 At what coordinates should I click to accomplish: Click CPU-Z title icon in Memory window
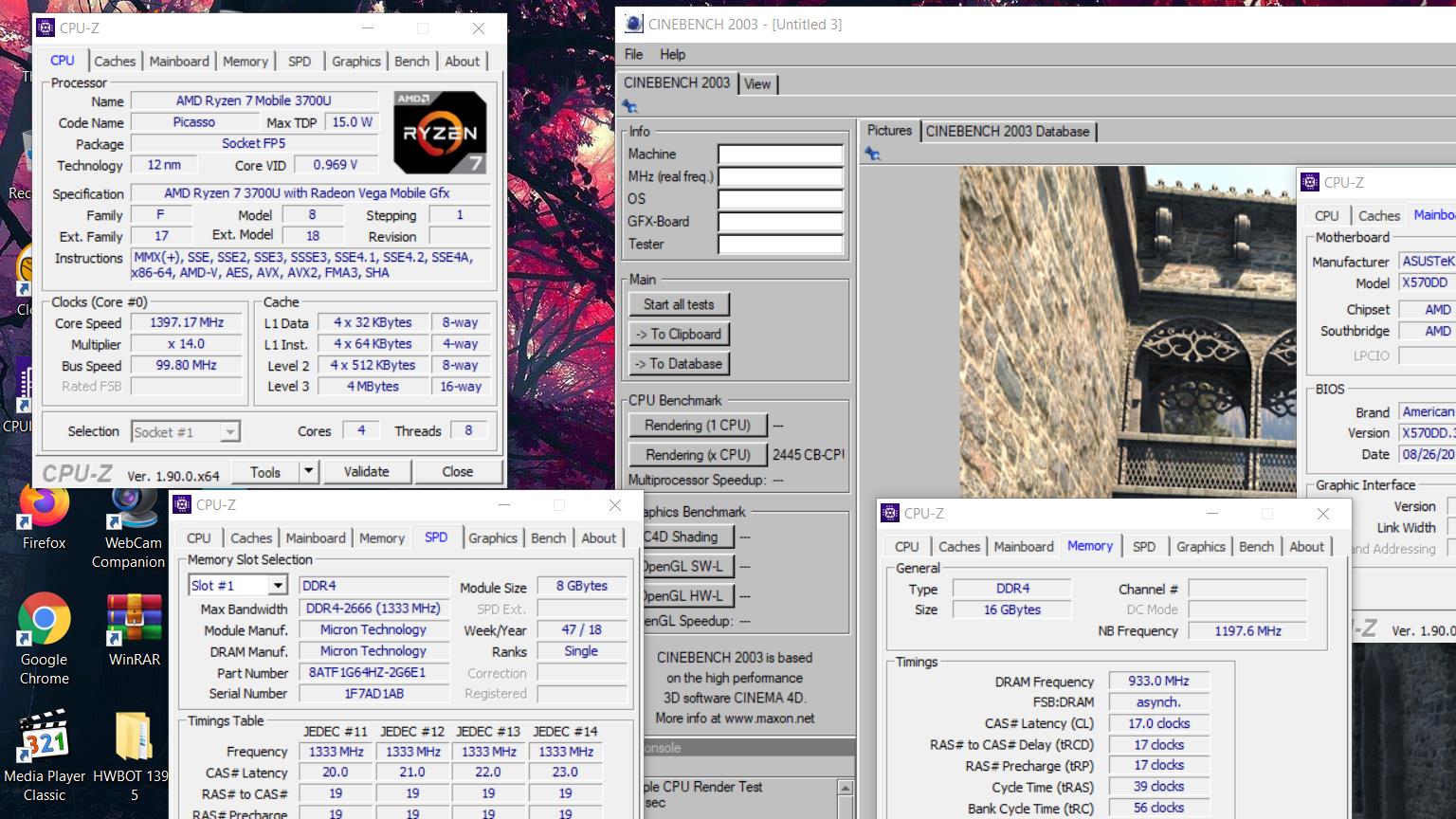point(890,513)
